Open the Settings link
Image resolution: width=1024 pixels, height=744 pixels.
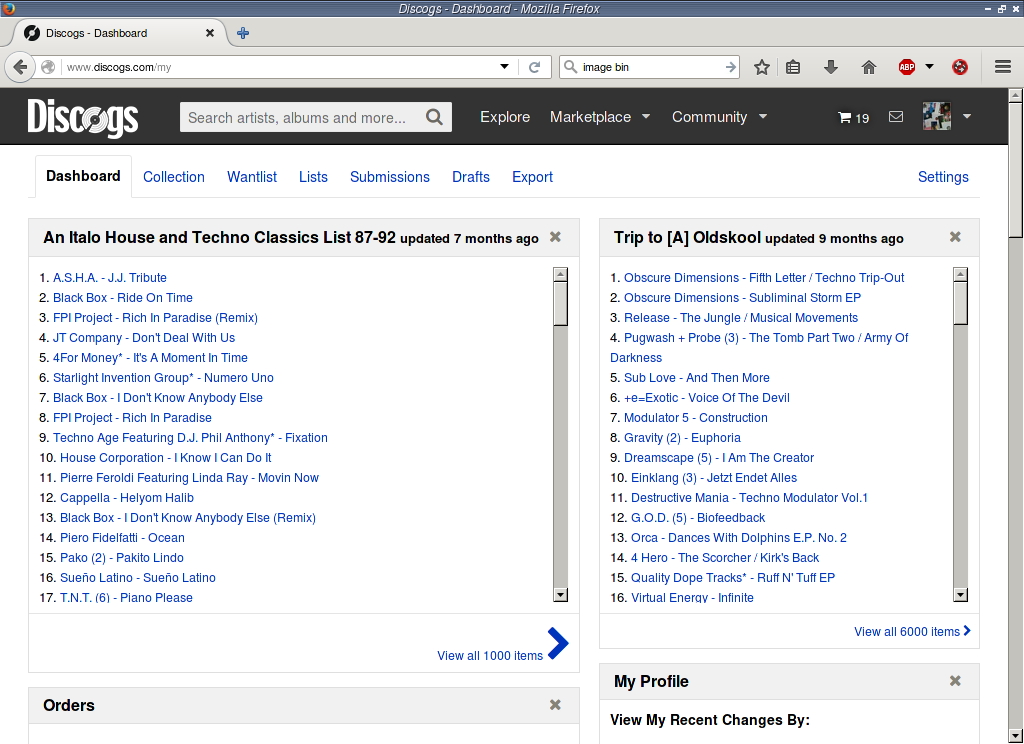tap(943, 177)
